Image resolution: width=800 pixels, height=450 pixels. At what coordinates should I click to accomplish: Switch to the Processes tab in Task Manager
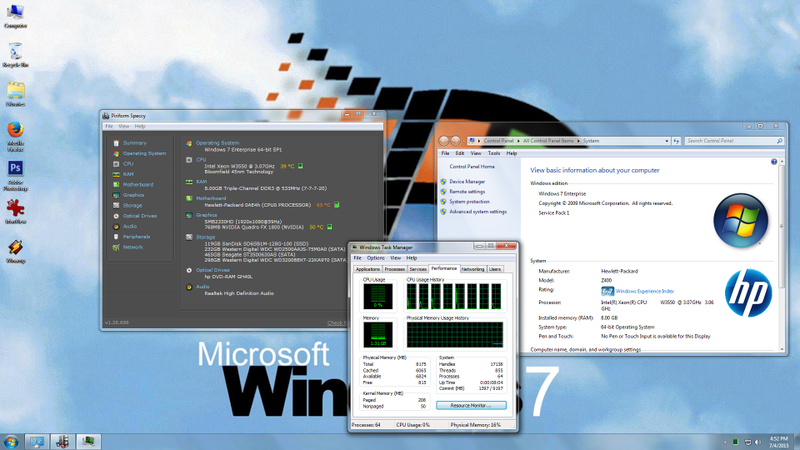[394, 269]
